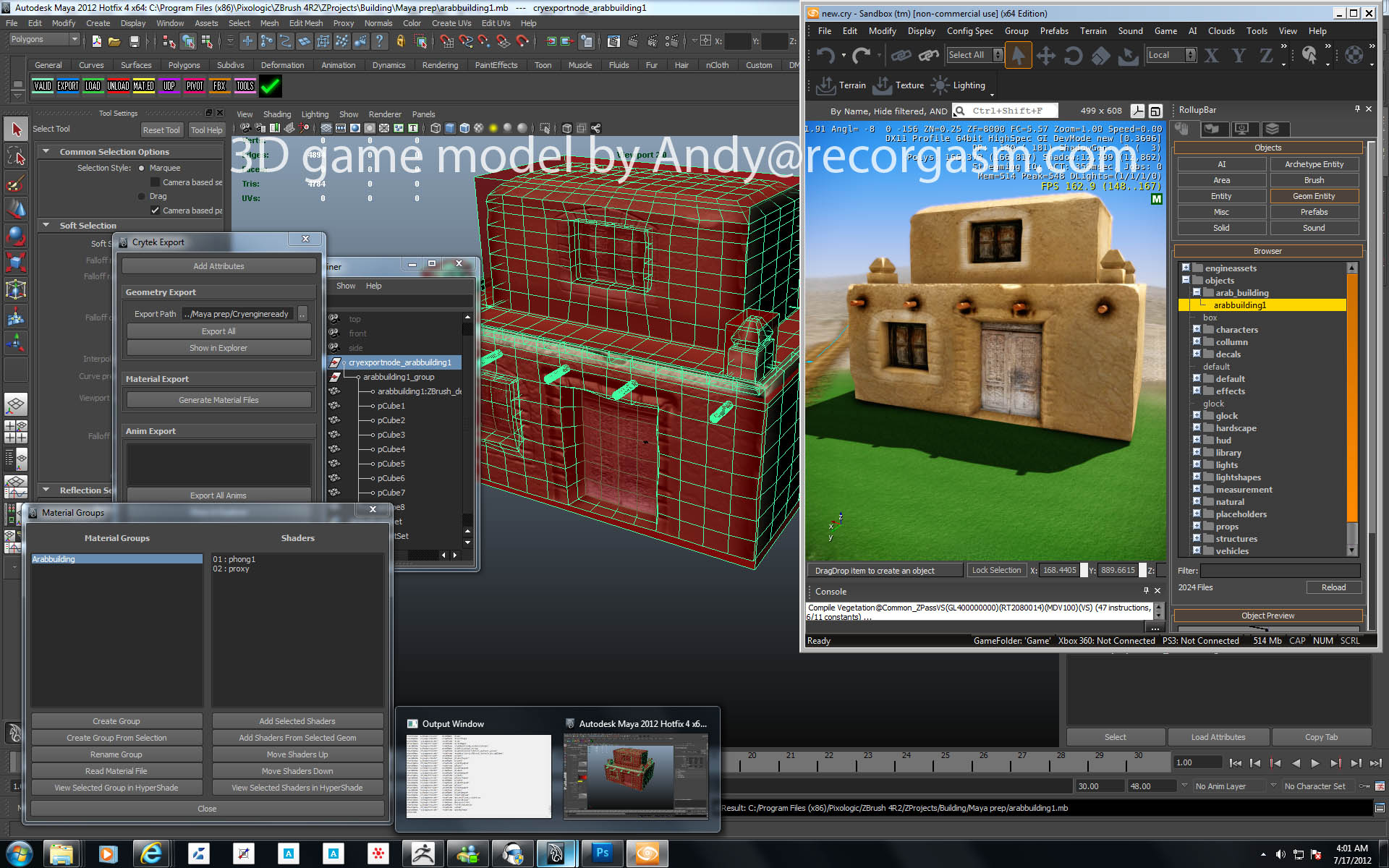Click the lock selection padlock icon in Maya
Image resolution: width=1389 pixels, height=868 pixels.
400,41
